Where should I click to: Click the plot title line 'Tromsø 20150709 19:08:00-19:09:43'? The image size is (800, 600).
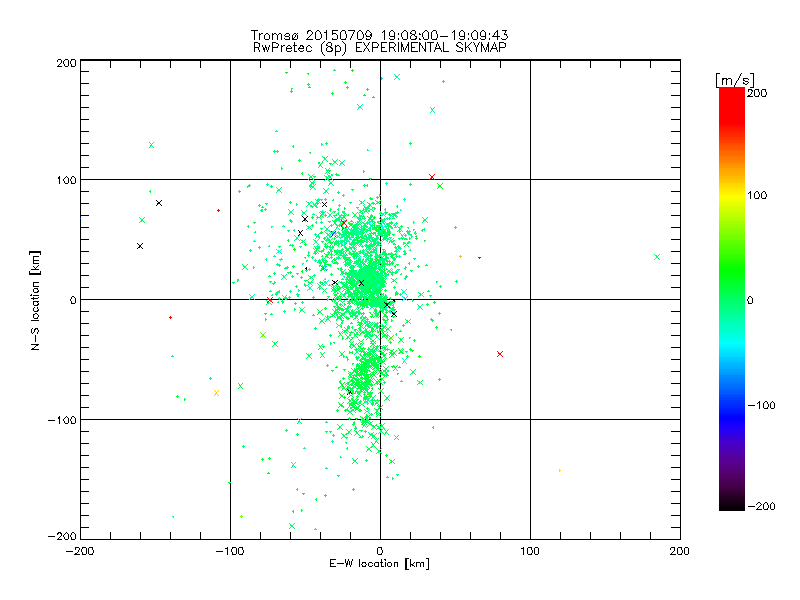pos(379,35)
